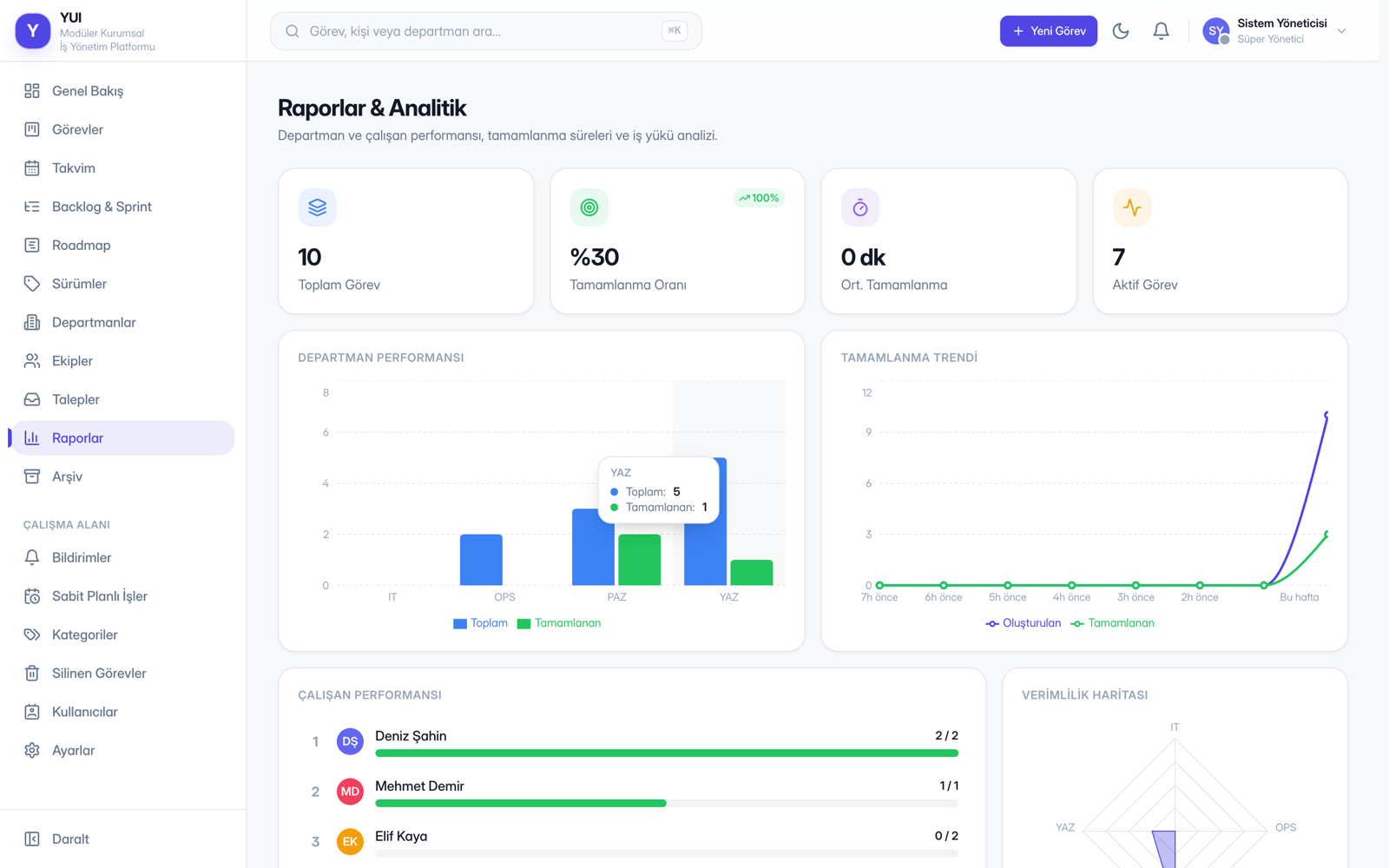Click the Tamamlanma Oranı target icon
Screen dimensions: 1389x868
click(x=589, y=207)
